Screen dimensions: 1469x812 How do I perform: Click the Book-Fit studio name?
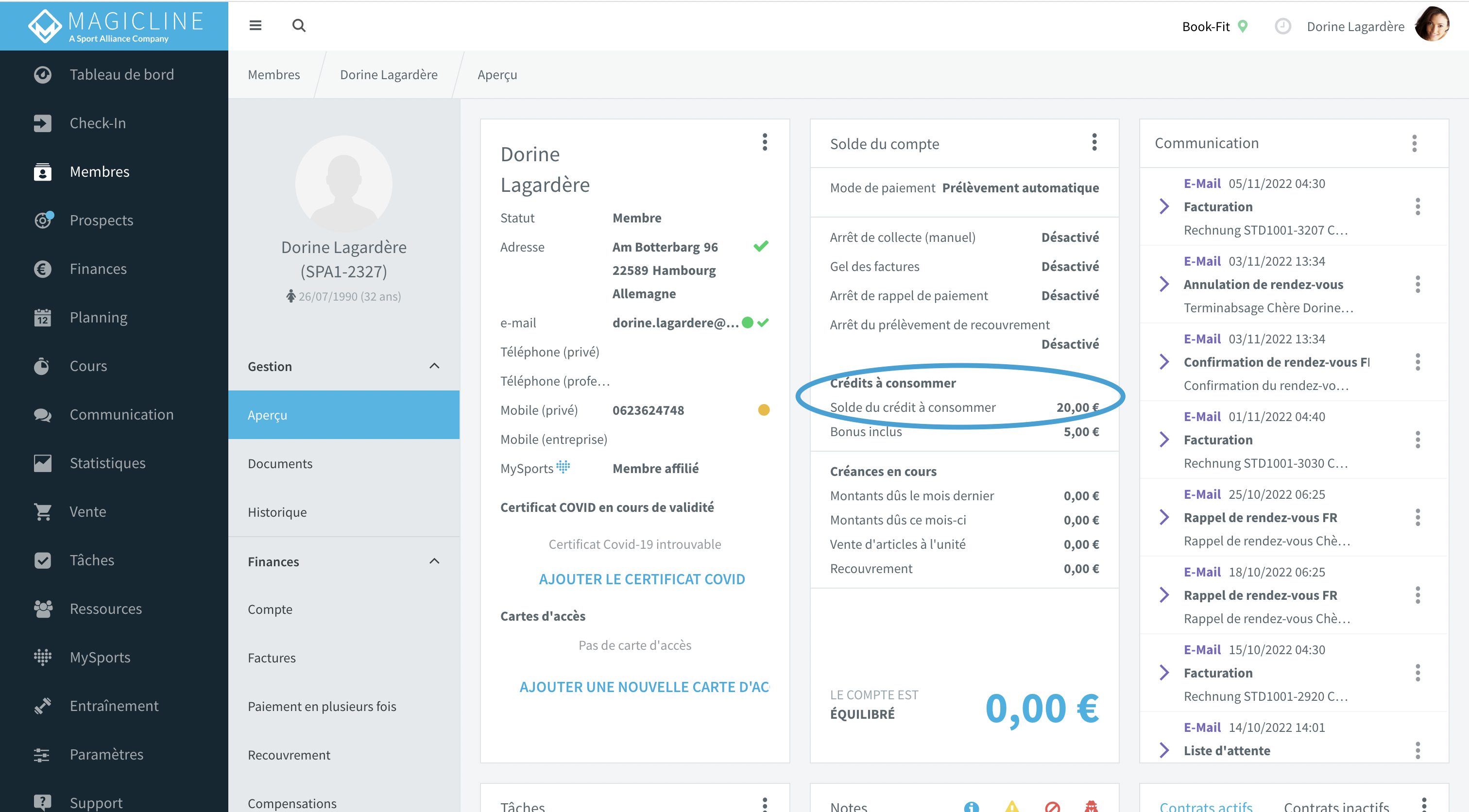tap(1206, 26)
